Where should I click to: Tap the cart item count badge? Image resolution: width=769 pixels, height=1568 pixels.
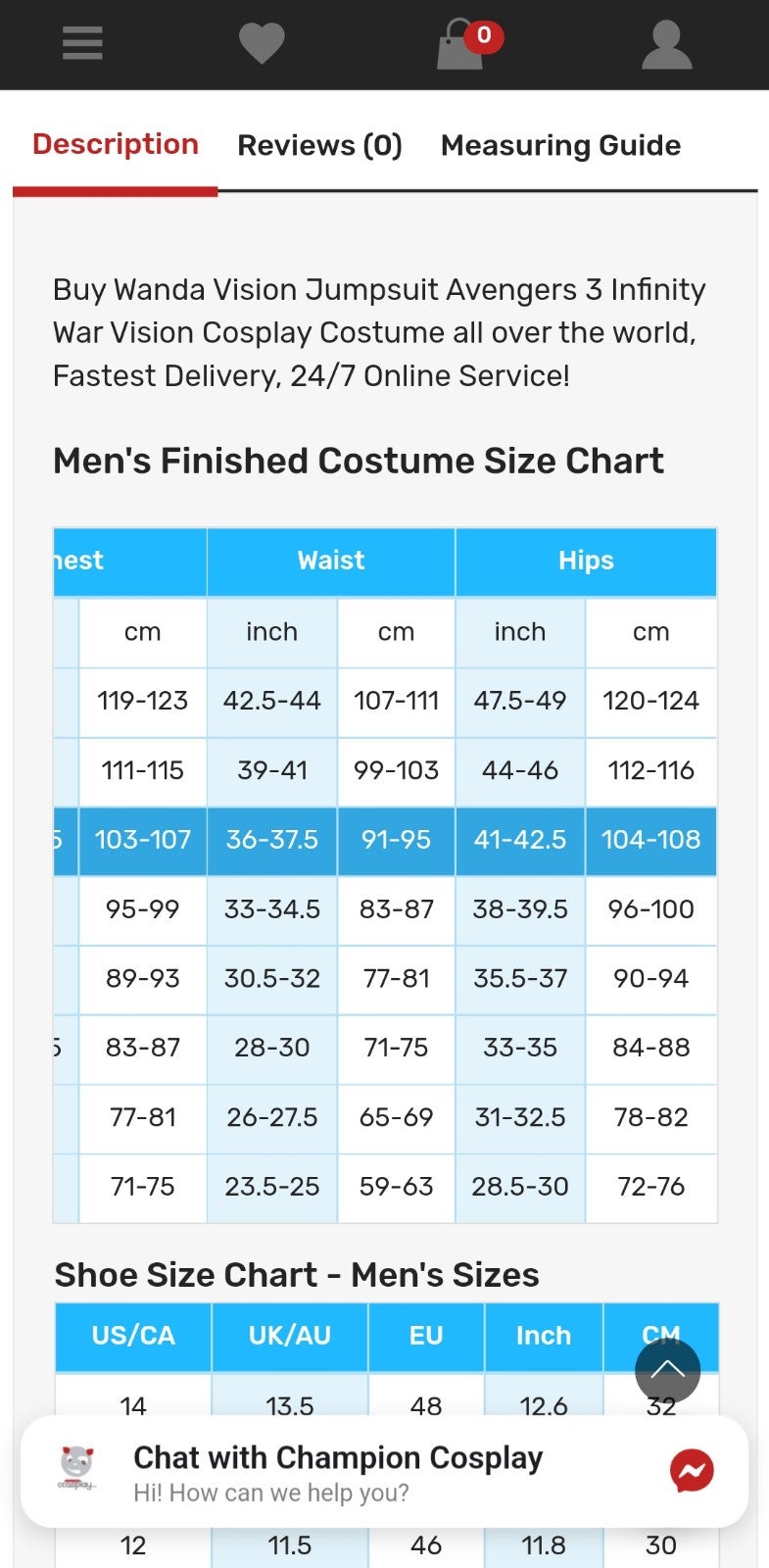tap(484, 36)
